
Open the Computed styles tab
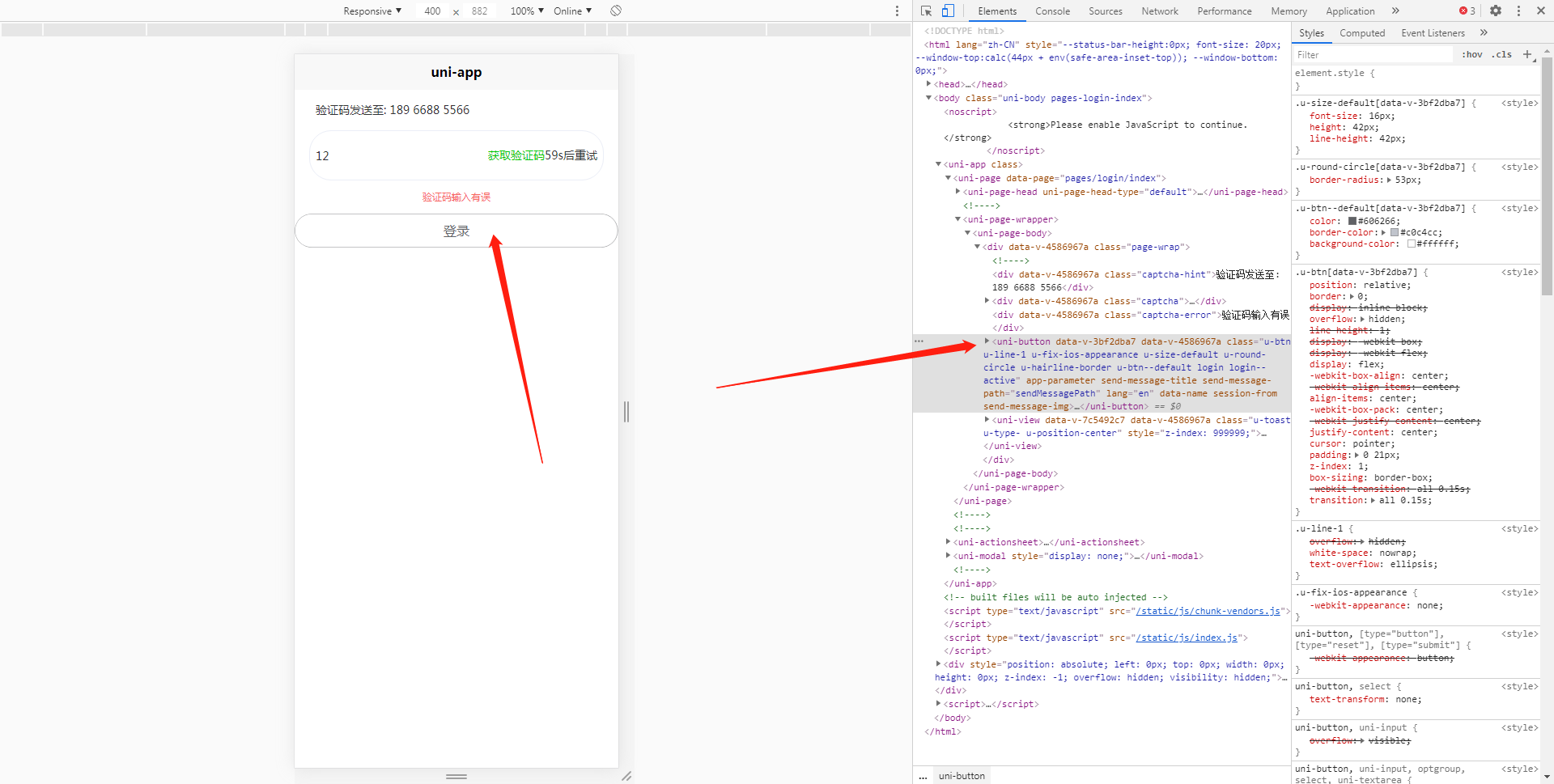1362,33
